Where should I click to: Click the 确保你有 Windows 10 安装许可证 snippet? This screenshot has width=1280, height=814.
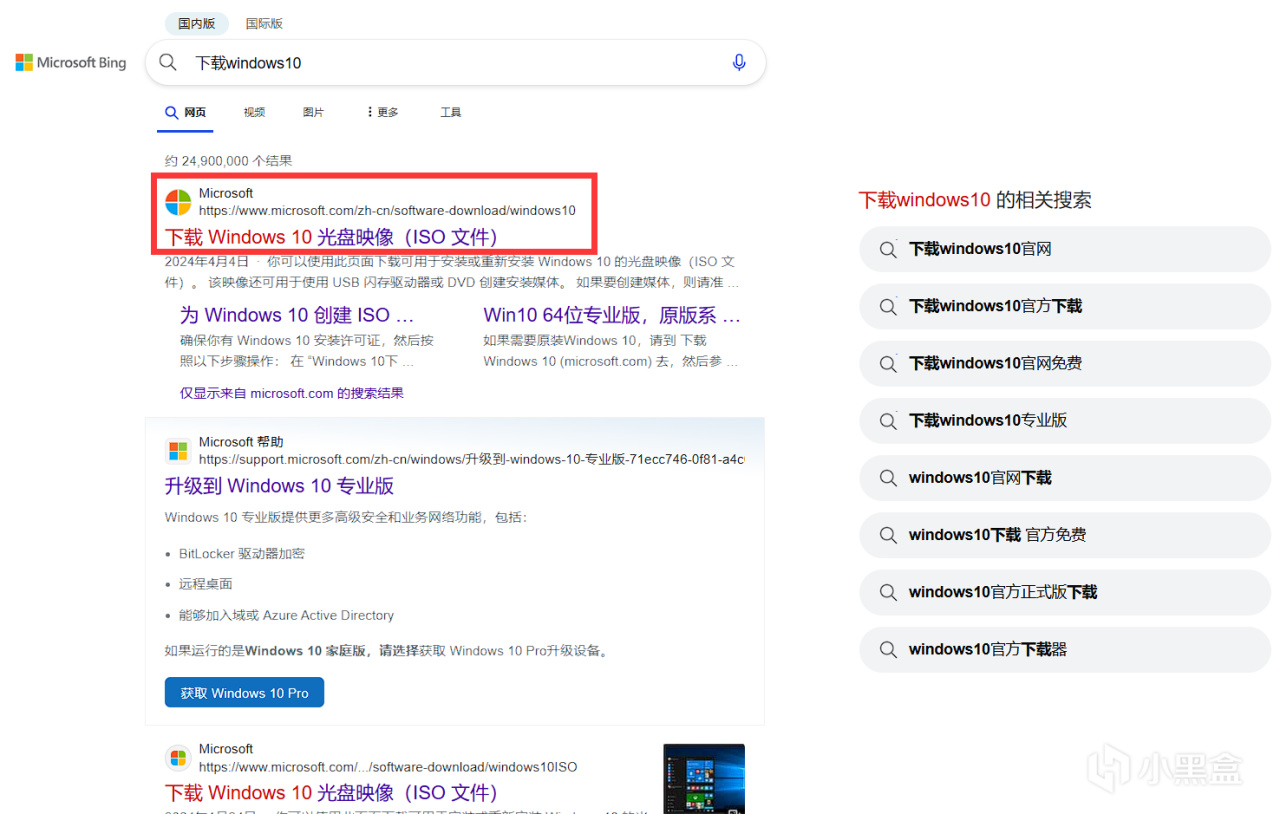307,351
